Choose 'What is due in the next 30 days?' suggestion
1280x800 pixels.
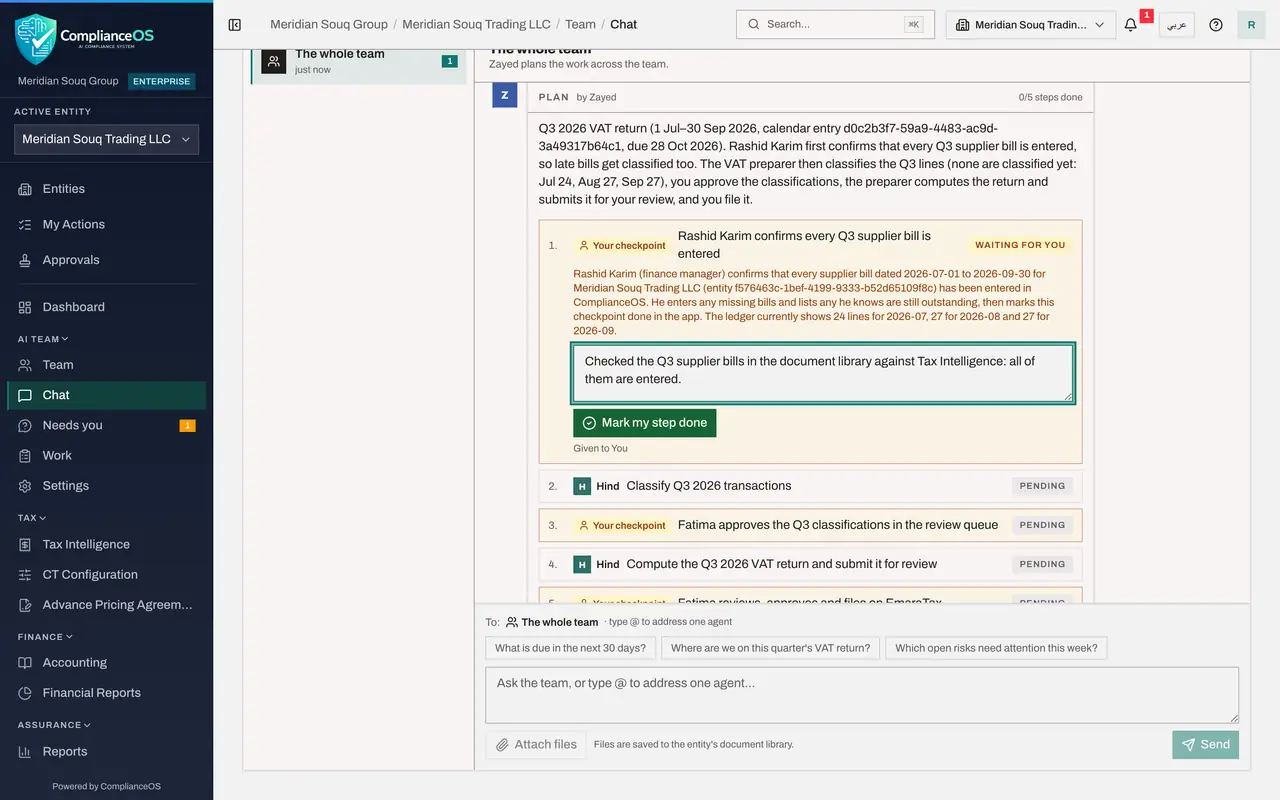point(571,648)
